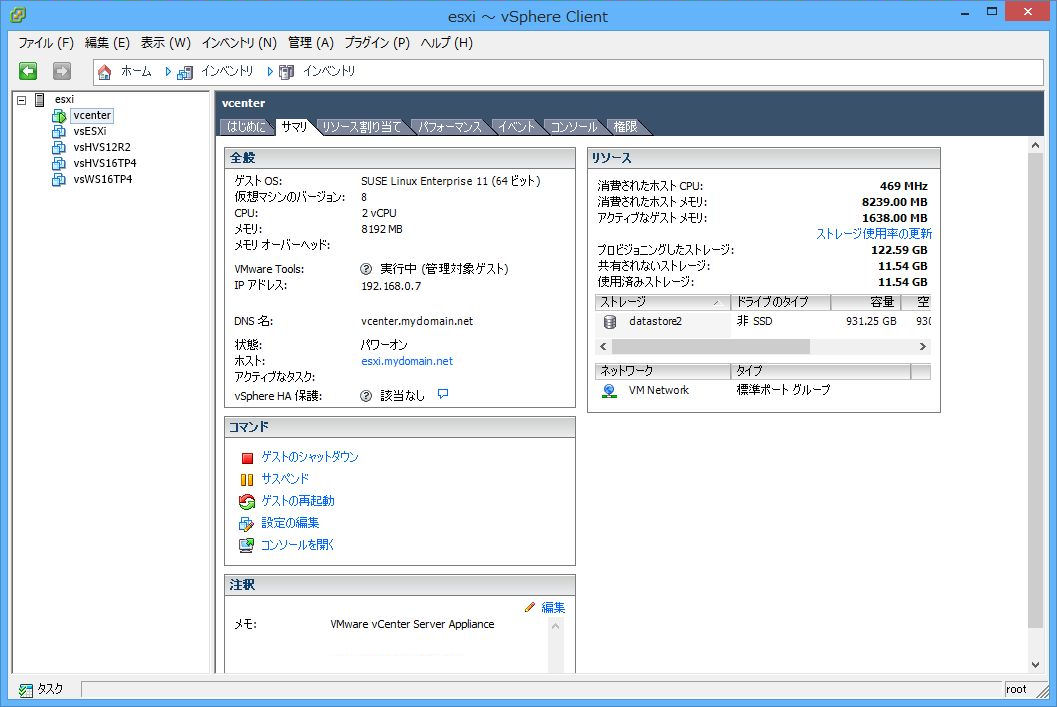Click first inventory icon in breadcrumb
The width and height of the screenshot is (1057, 707).
pos(185,72)
